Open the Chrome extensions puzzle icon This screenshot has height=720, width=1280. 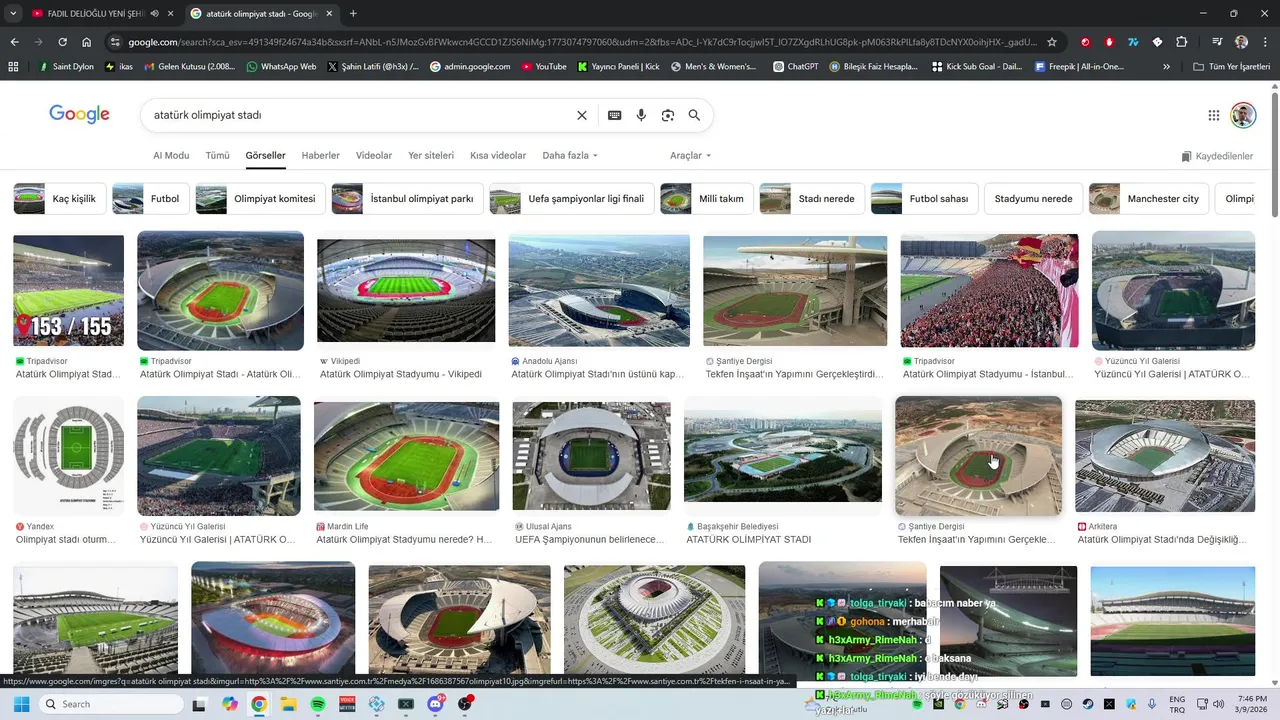[x=1182, y=42]
